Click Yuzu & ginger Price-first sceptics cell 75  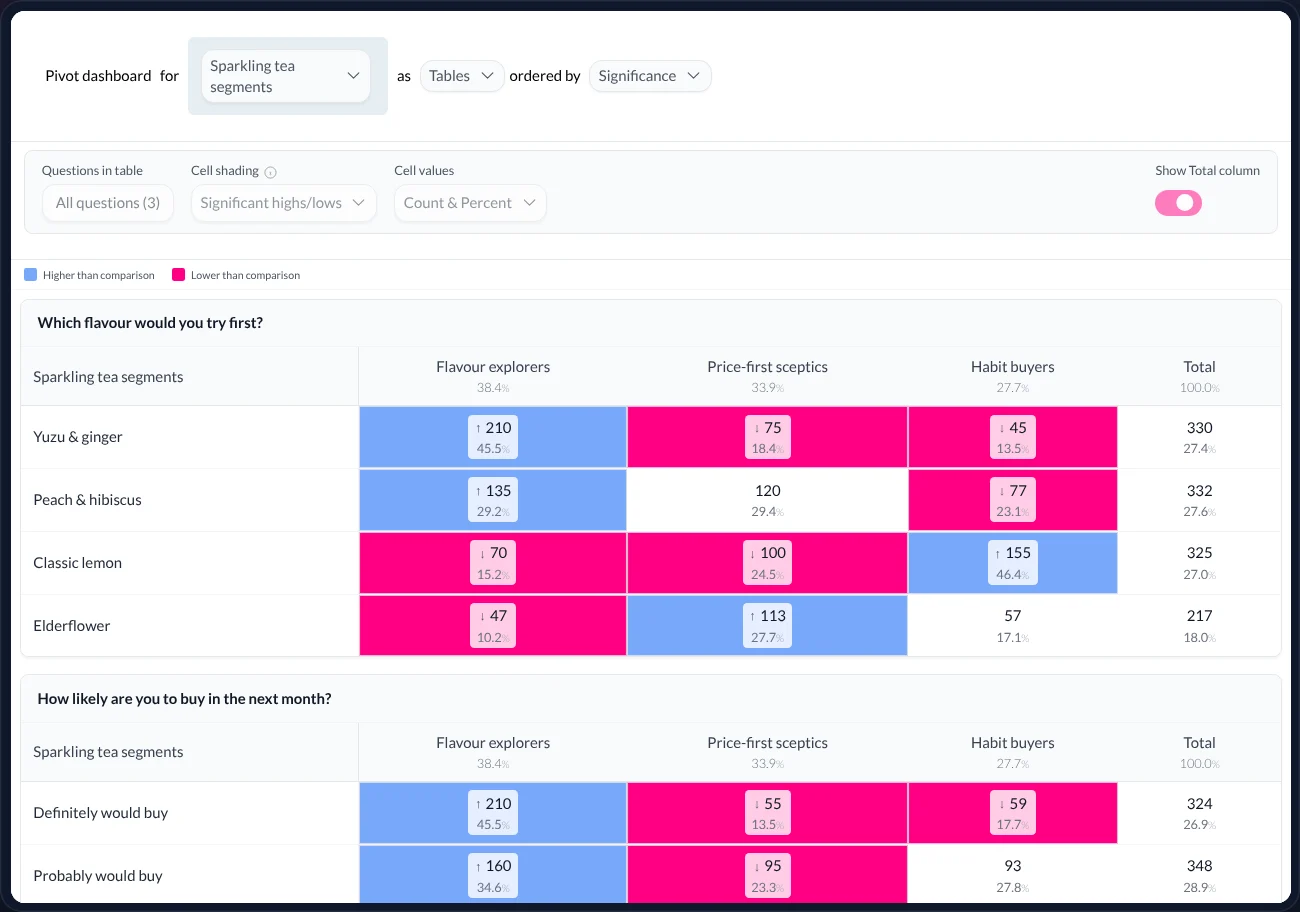point(767,437)
